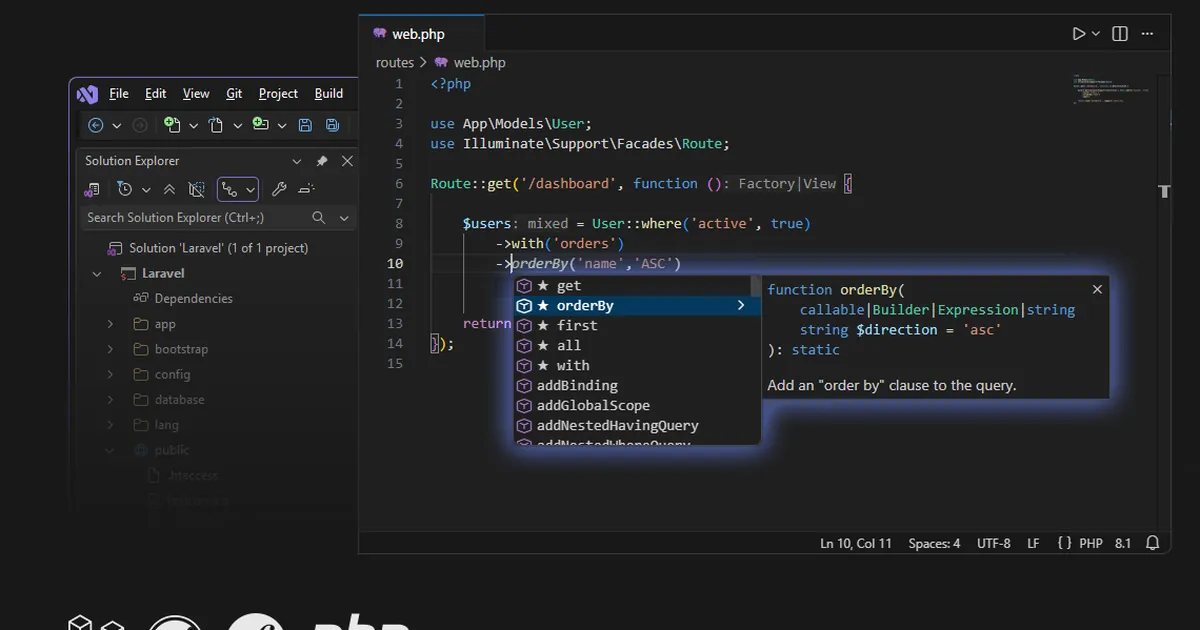Select the with suggestion in autocomplete list

[637, 366]
